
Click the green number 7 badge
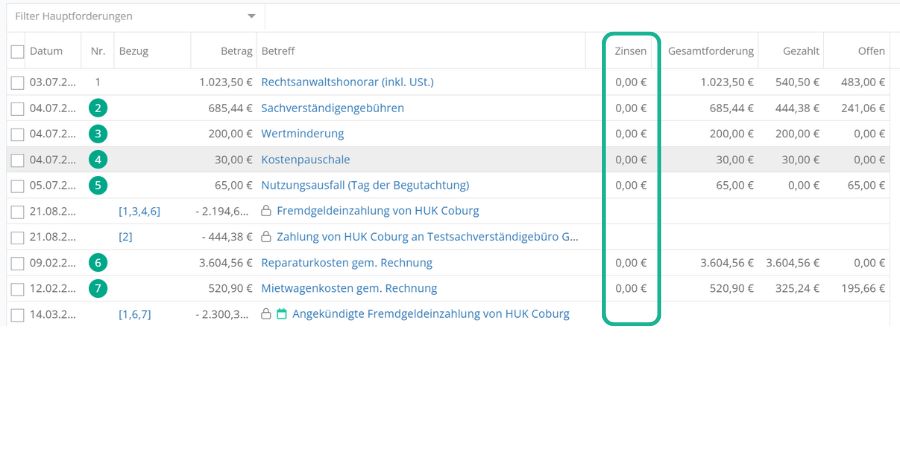pos(98,289)
